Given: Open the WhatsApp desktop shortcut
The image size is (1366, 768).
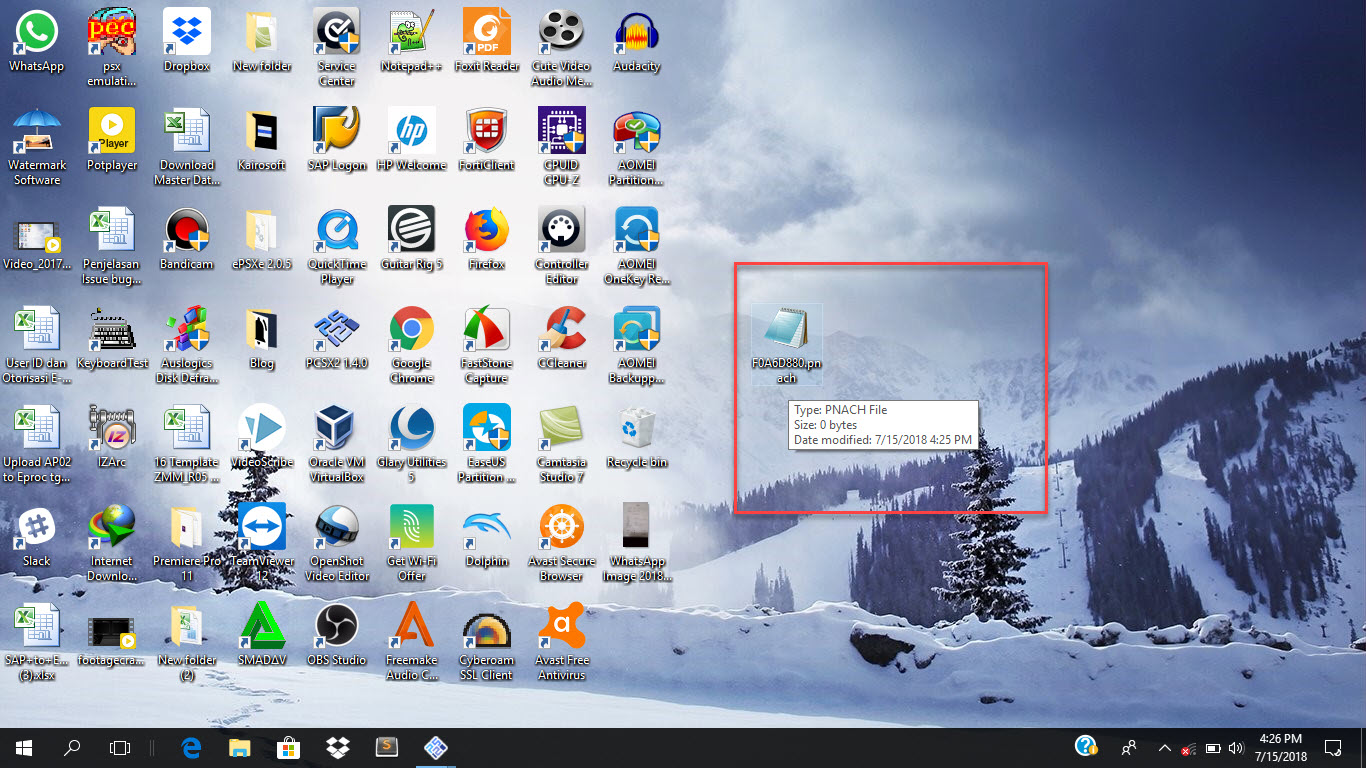Looking at the screenshot, I should click(x=37, y=32).
